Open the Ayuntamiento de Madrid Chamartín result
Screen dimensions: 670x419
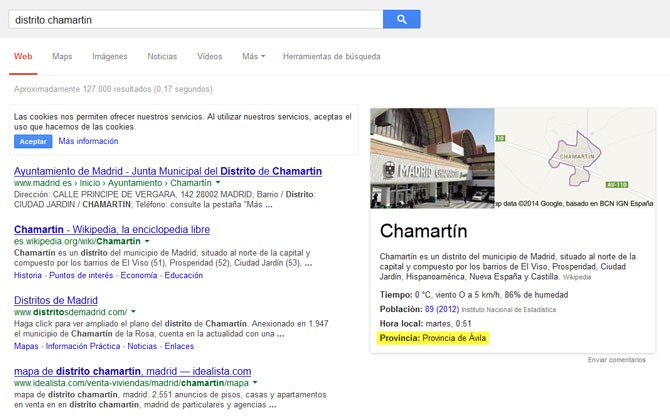point(168,171)
